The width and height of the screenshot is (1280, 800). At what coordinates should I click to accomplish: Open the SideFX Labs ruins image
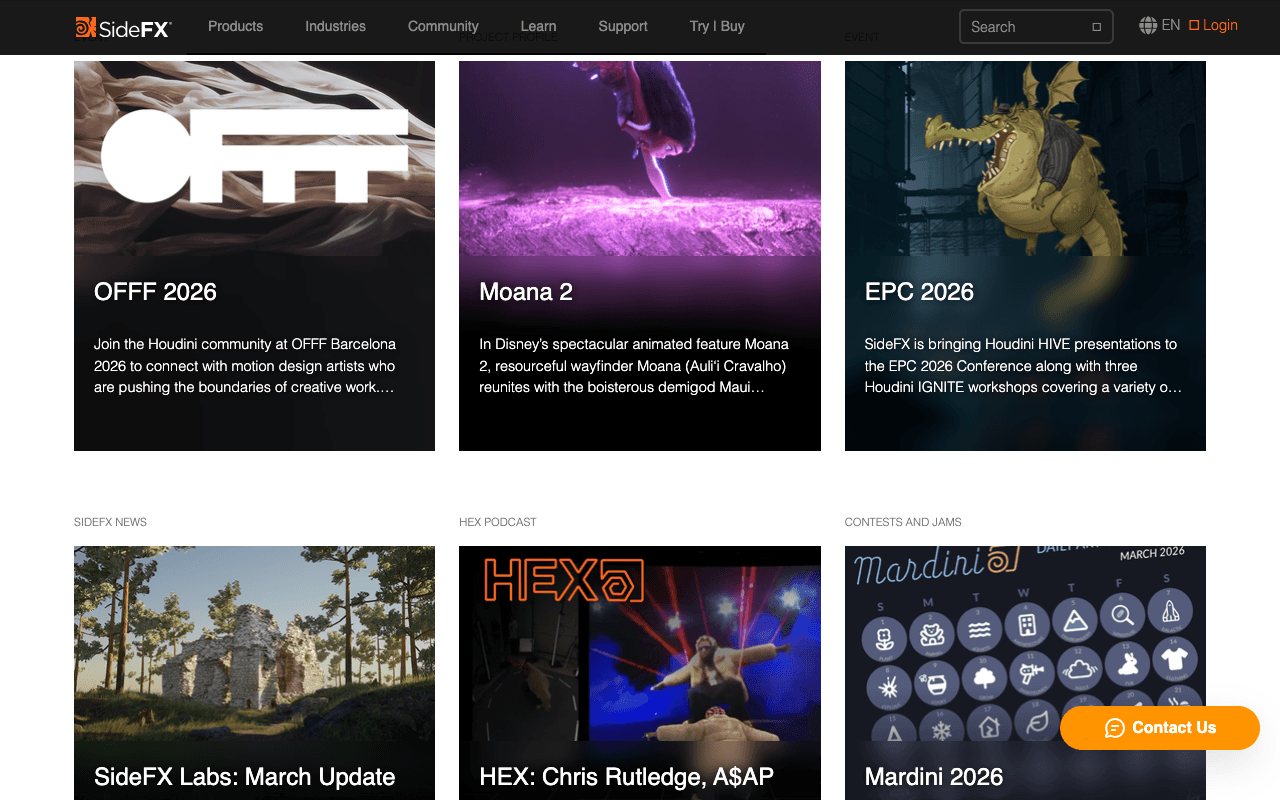click(254, 643)
